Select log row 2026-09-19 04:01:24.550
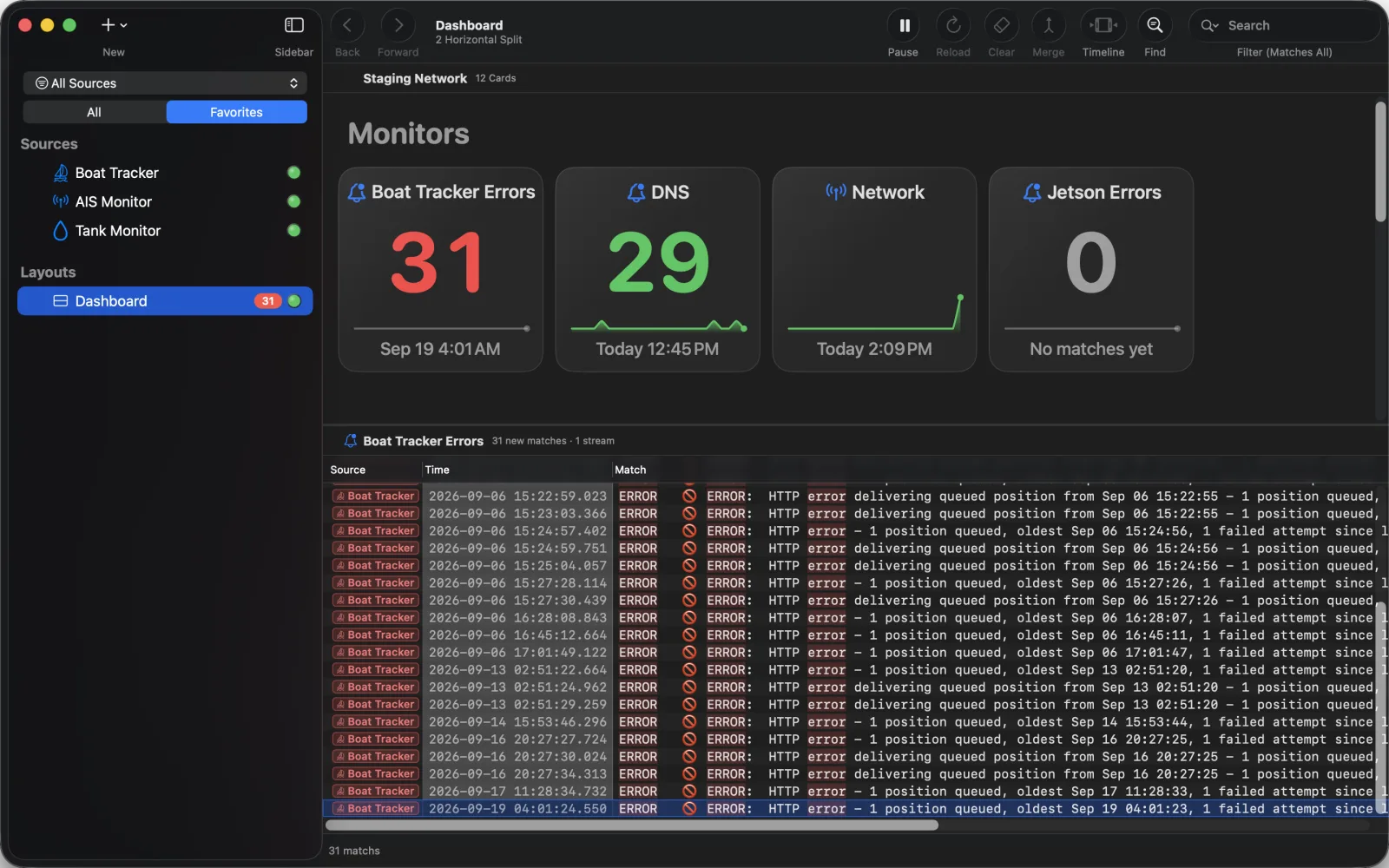1389x868 pixels. coord(855,808)
